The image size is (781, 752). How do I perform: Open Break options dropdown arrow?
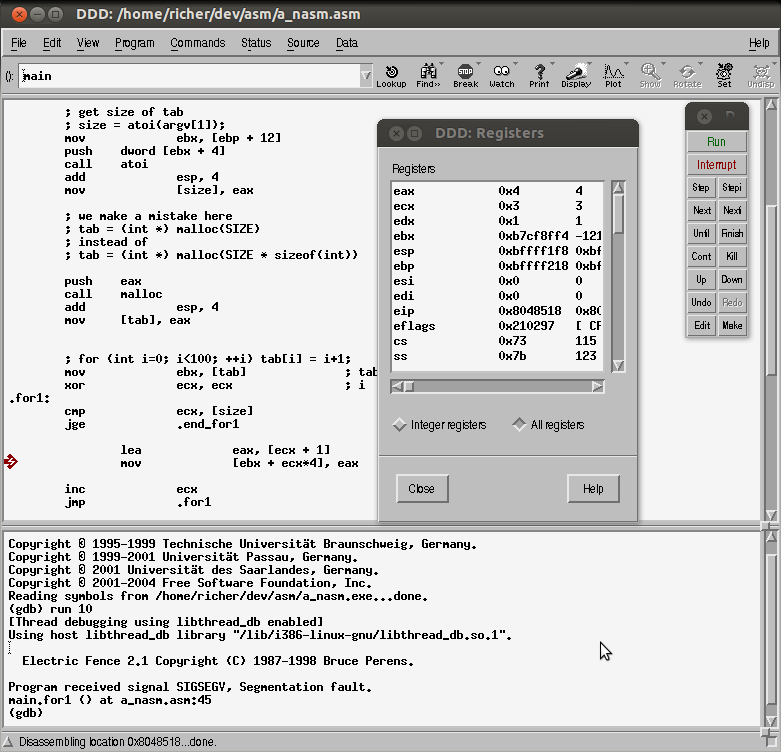point(479,64)
